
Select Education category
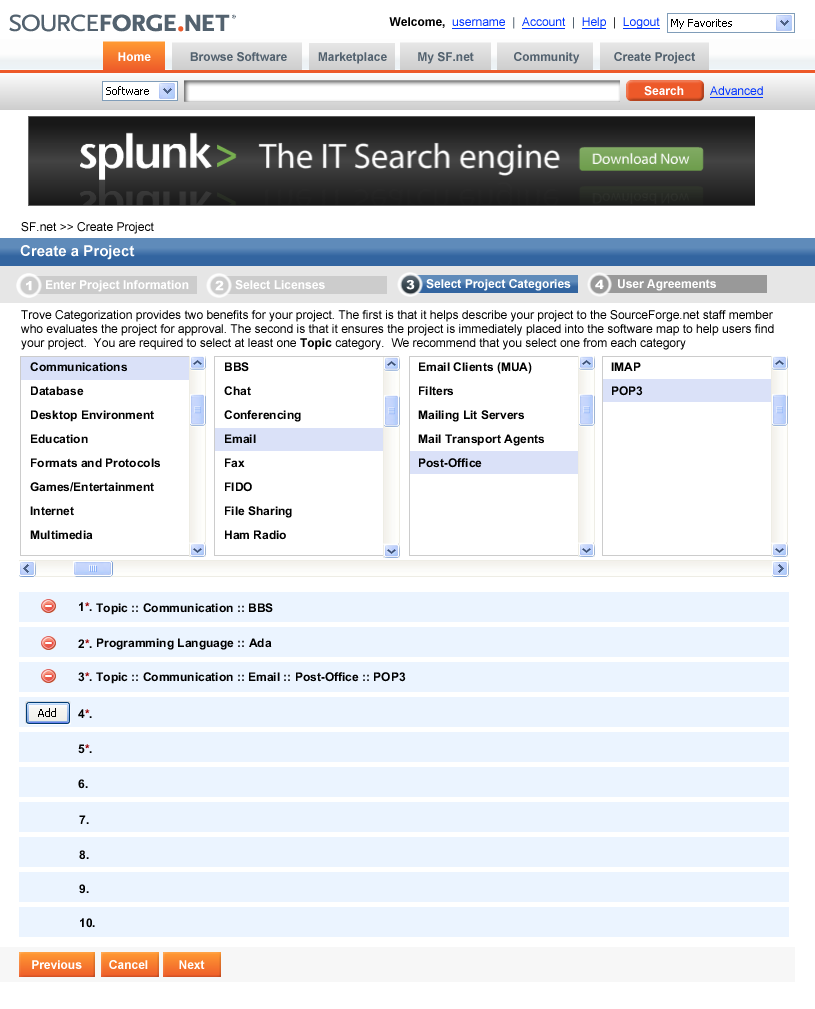click(105, 439)
